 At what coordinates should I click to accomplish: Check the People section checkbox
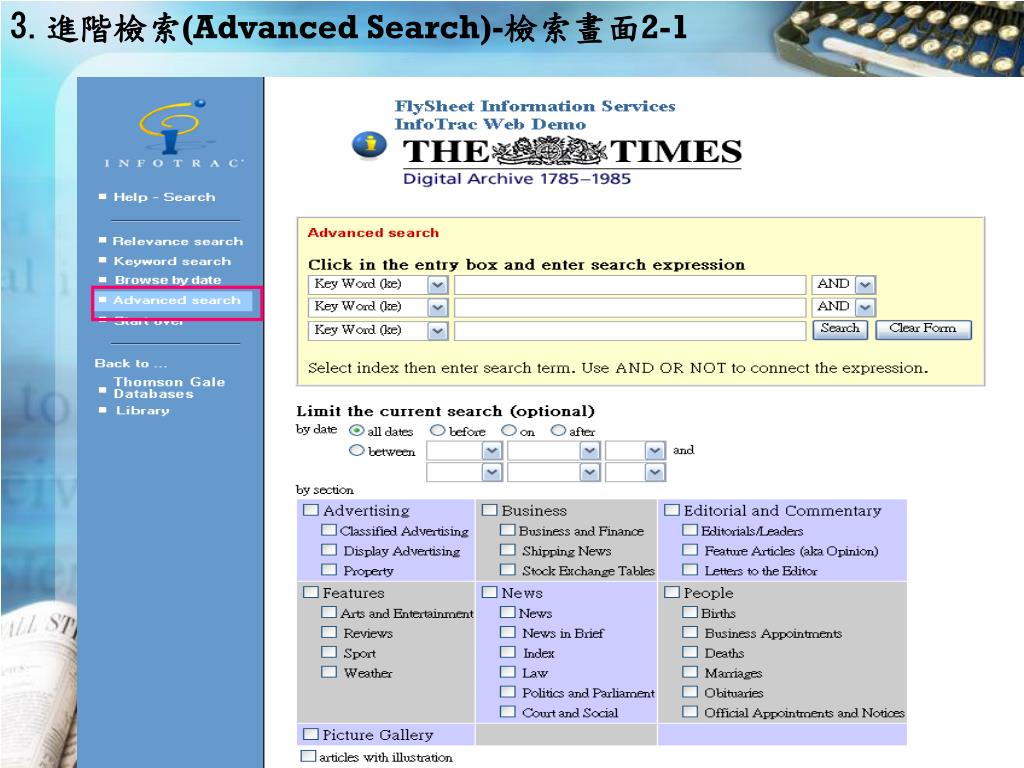click(672, 592)
